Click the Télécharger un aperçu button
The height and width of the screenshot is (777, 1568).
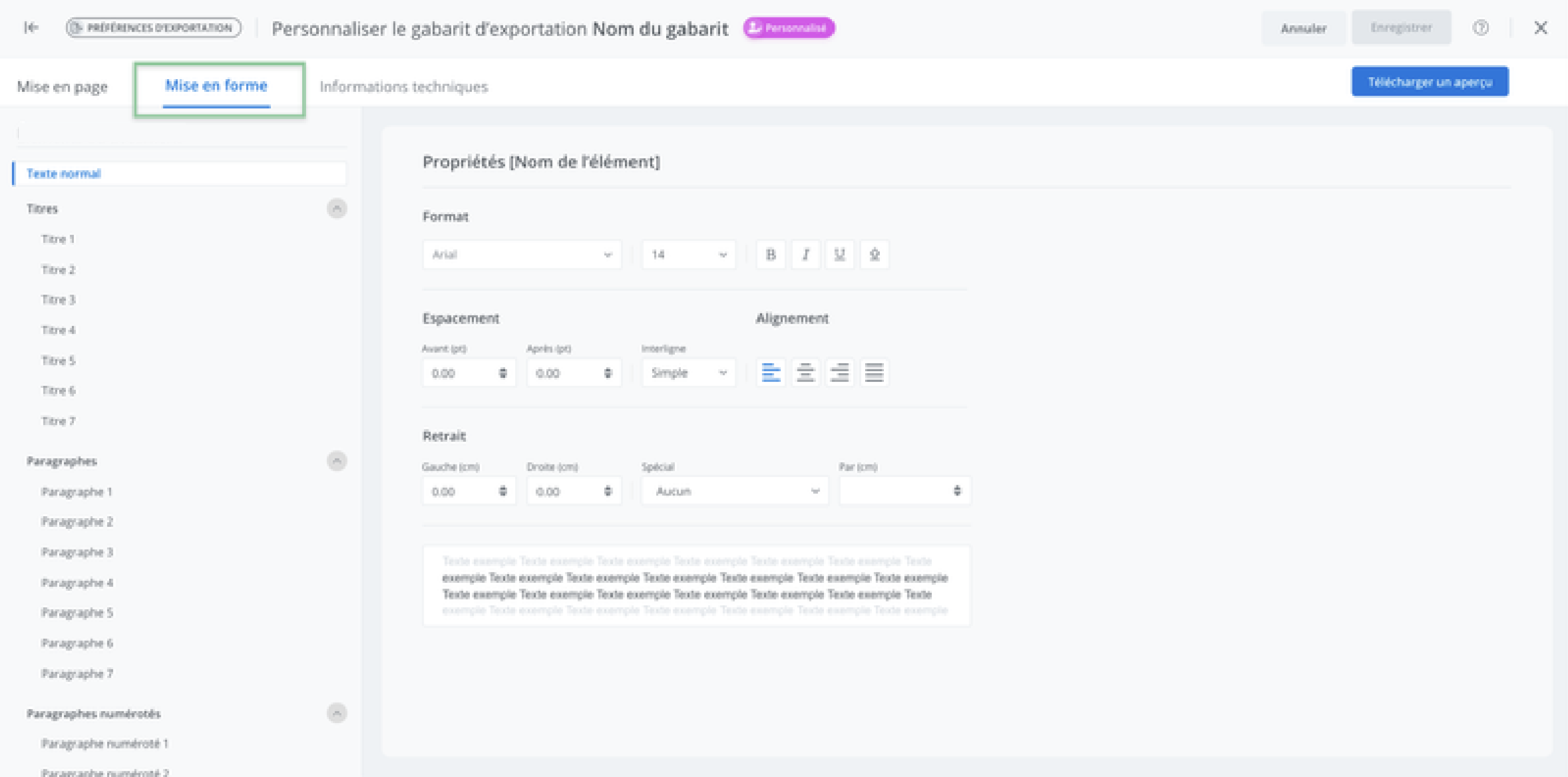point(1430,82)
